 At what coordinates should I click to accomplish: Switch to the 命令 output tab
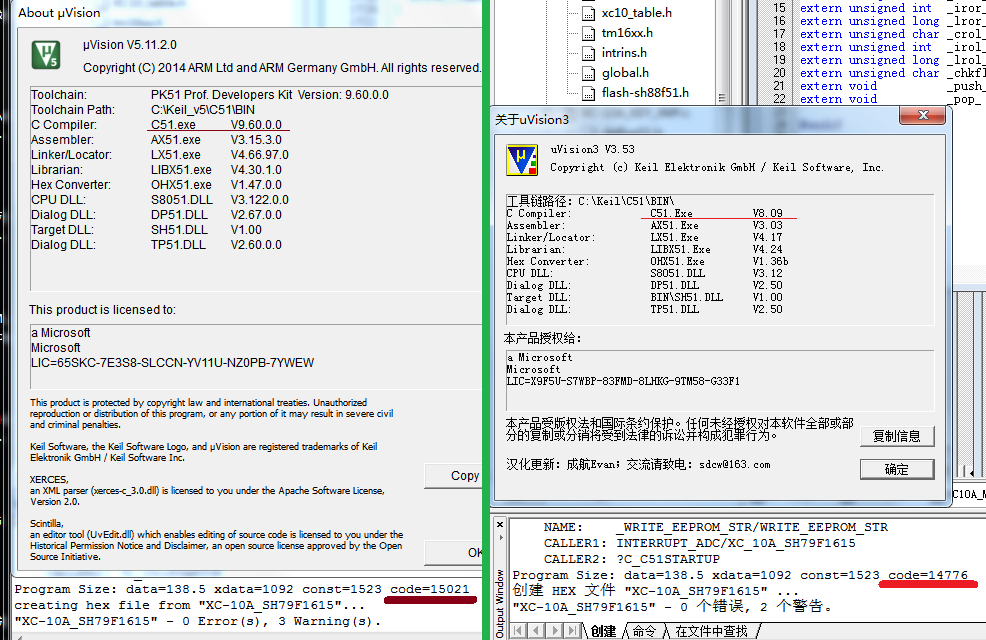pos(643,631)
